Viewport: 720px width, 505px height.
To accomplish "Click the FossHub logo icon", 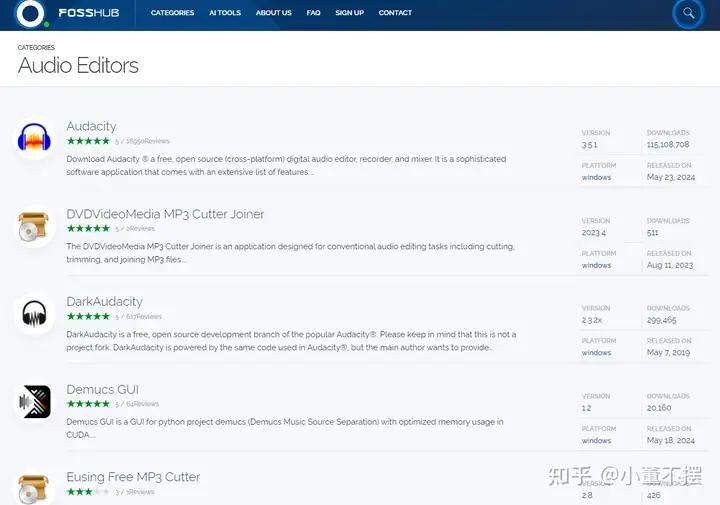I will pyautogui.click(x=30, y=13).
